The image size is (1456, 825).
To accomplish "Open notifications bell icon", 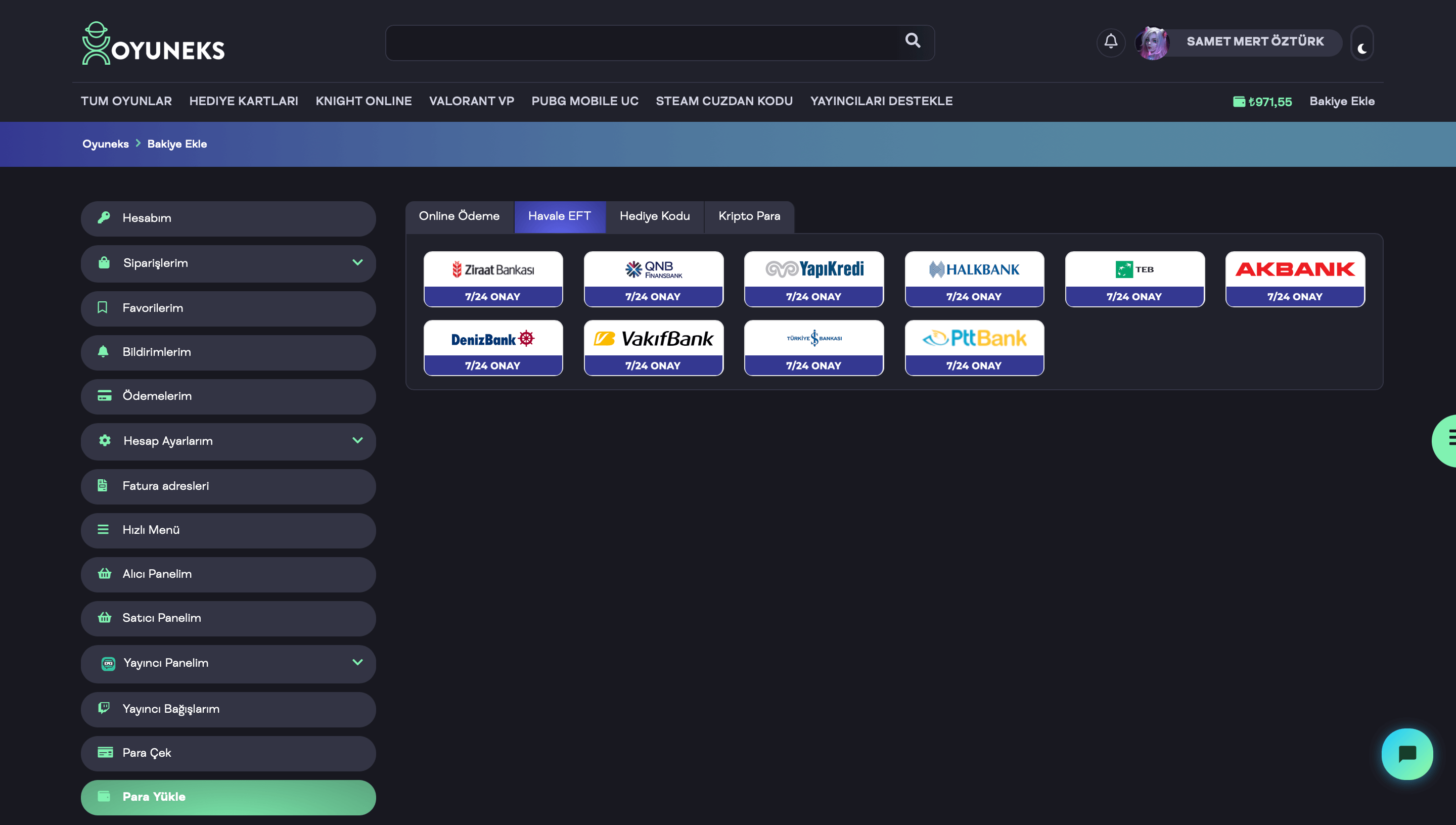I will (1110, 41).
